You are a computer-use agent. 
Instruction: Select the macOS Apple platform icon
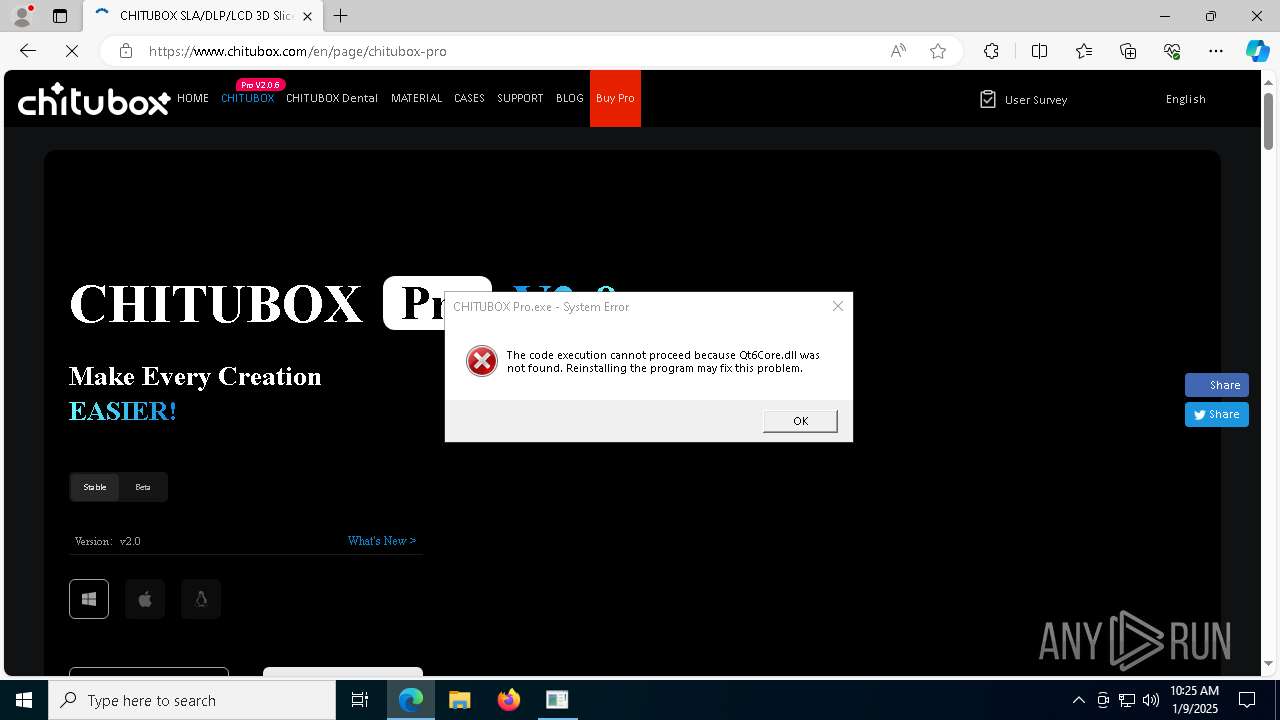click(145, 599)
